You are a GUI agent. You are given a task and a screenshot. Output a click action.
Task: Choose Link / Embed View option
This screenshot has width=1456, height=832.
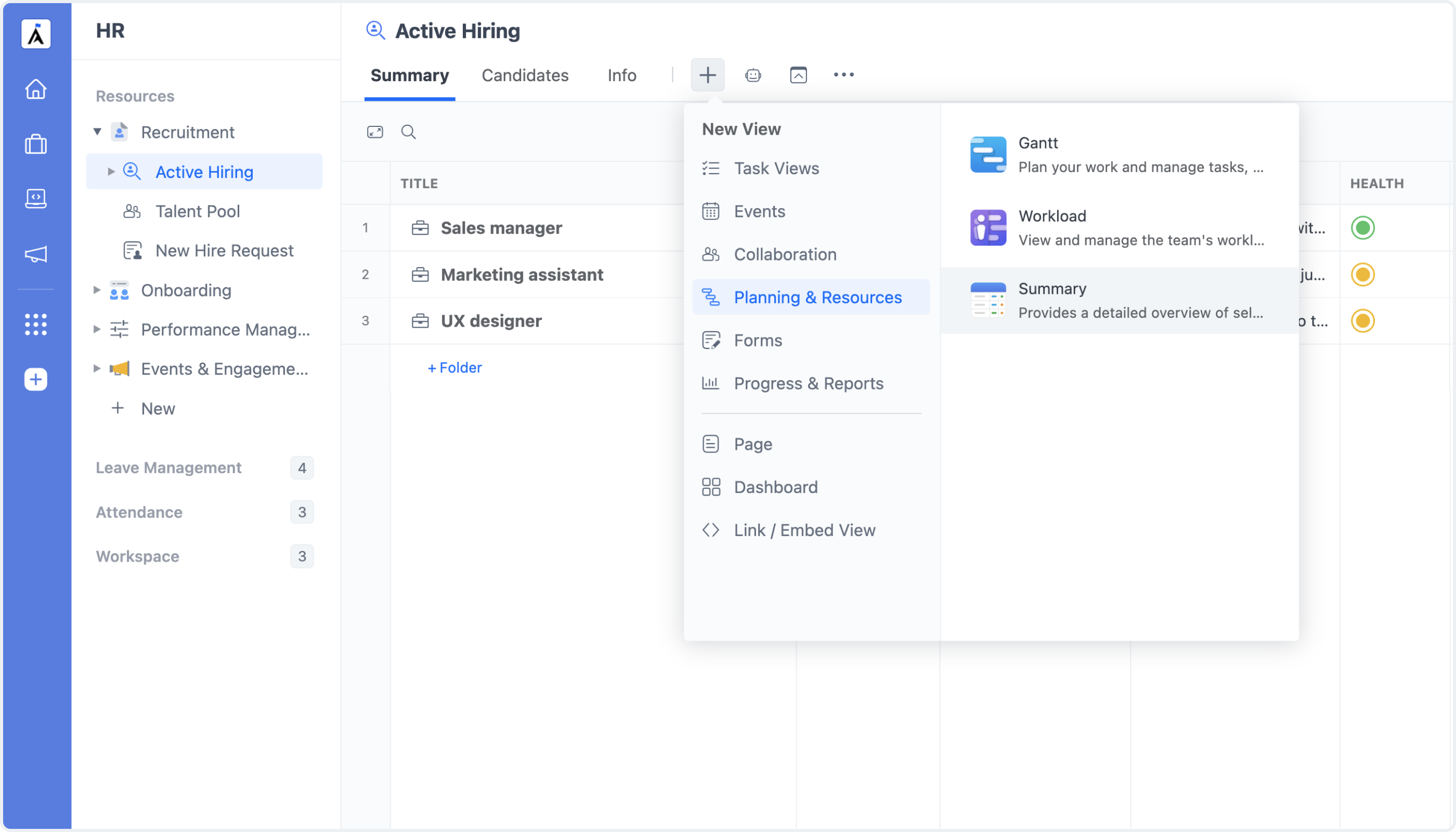[x=811, y=530]
